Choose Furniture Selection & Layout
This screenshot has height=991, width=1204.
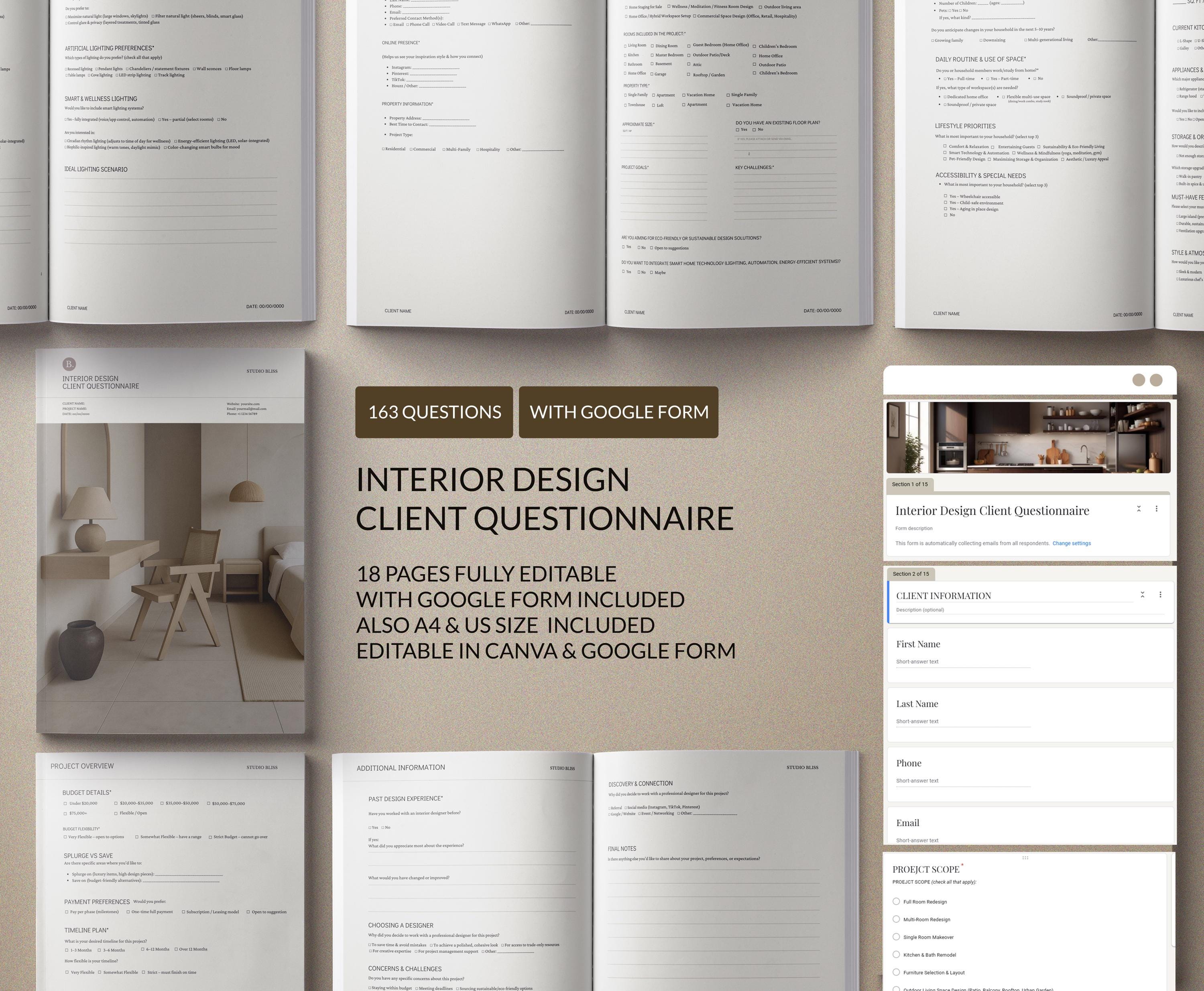(x=896, y=972)
